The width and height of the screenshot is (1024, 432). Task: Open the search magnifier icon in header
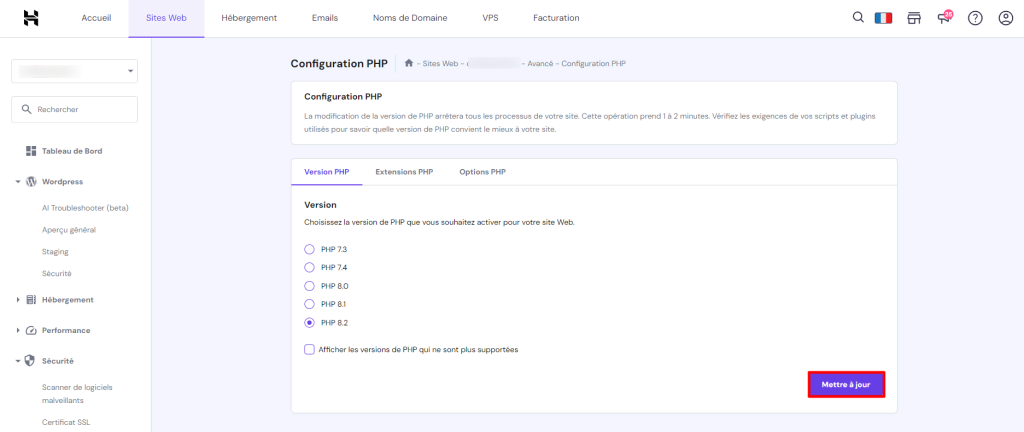click(857, 18)
